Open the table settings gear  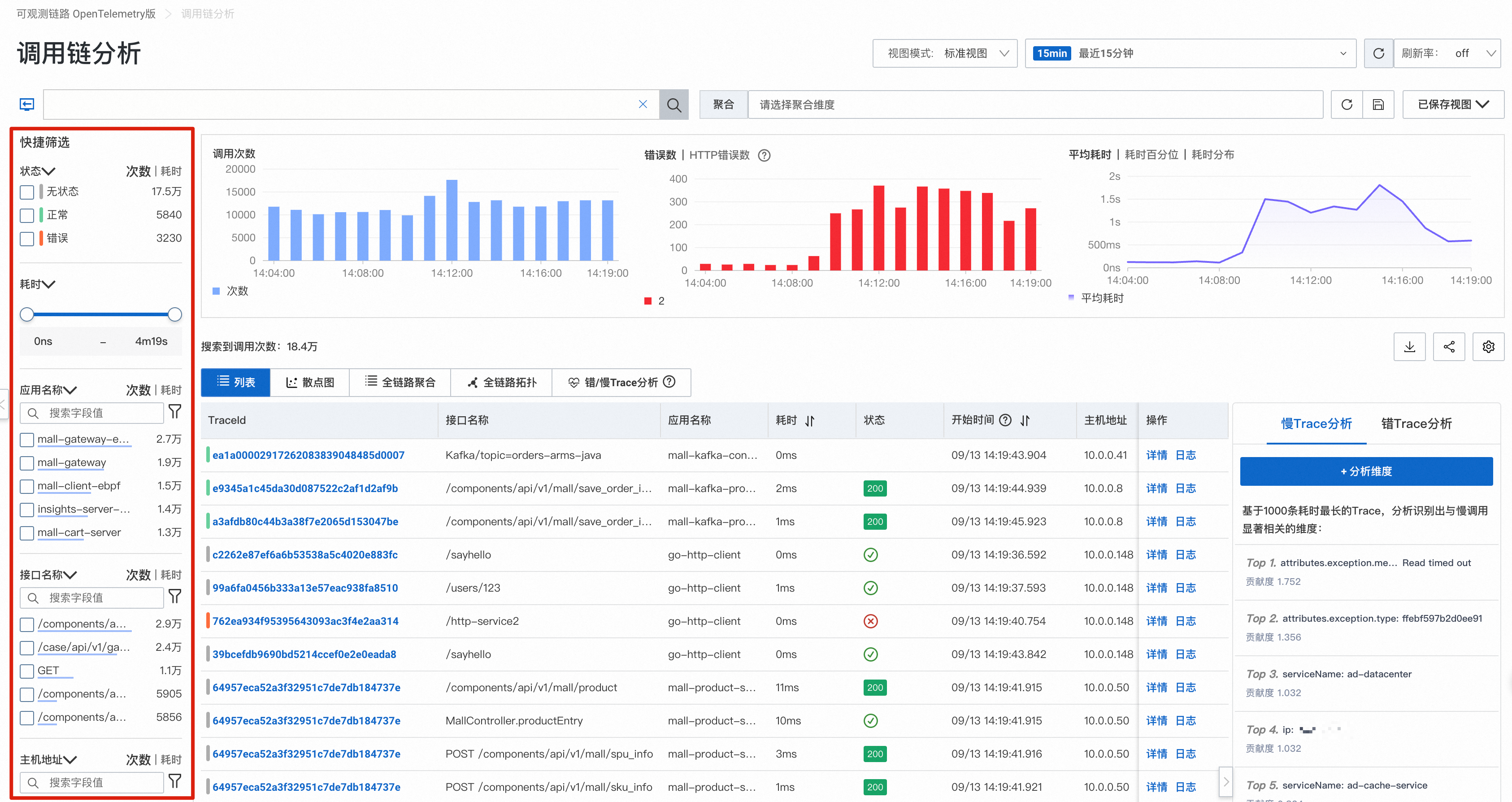click(x=1488, y=346)
